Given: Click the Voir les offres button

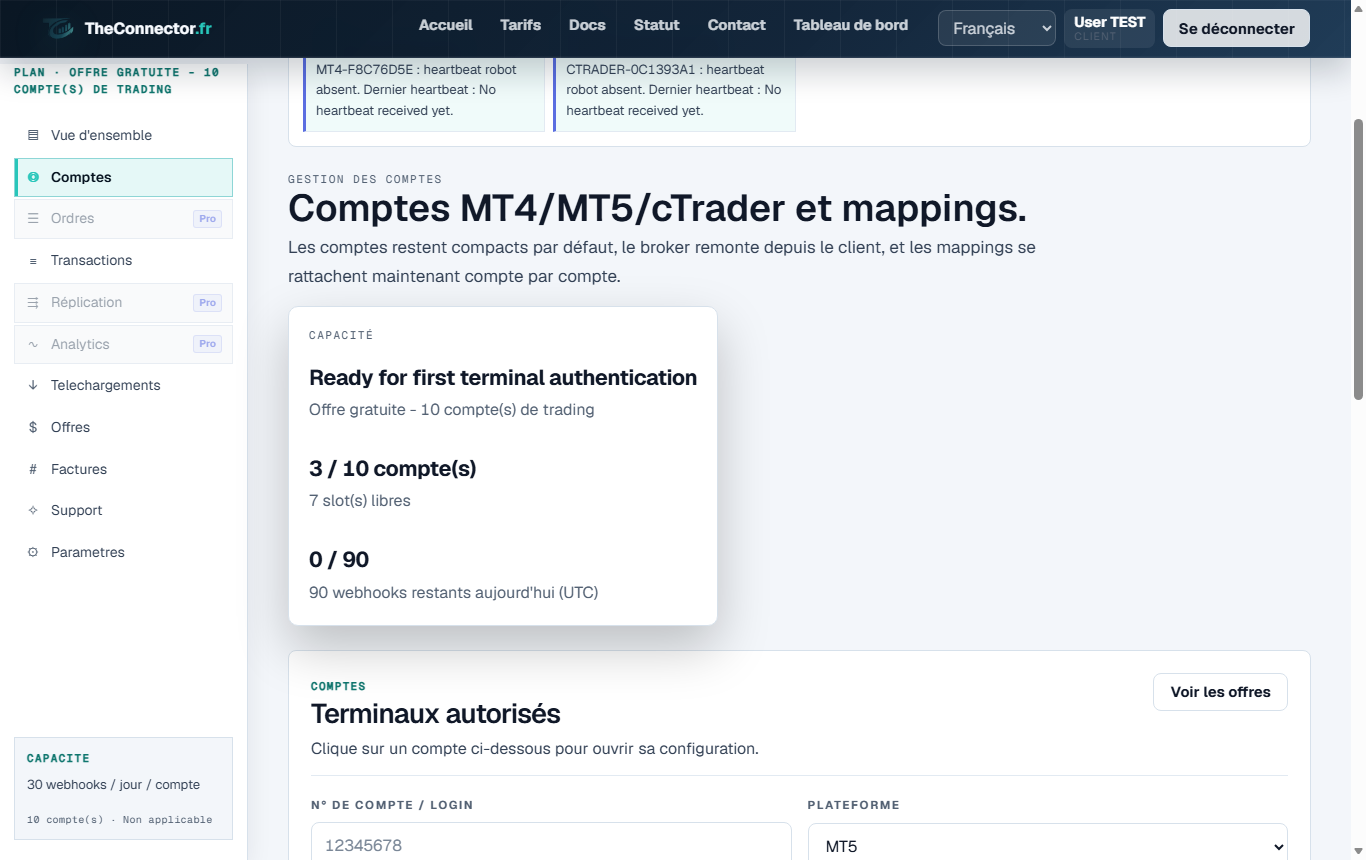Looking at the screenshot, I should (x=1220, y=692).
